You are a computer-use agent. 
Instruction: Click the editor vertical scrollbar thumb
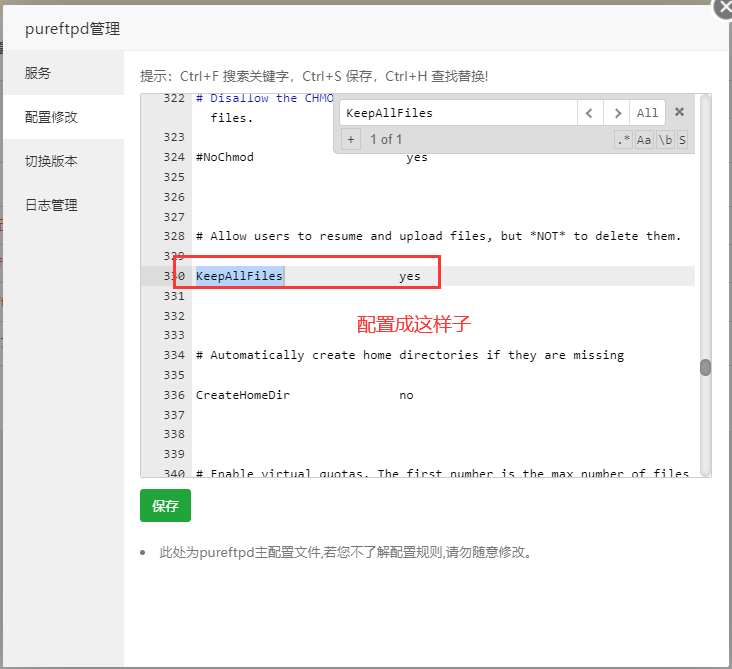click(705, 367)
